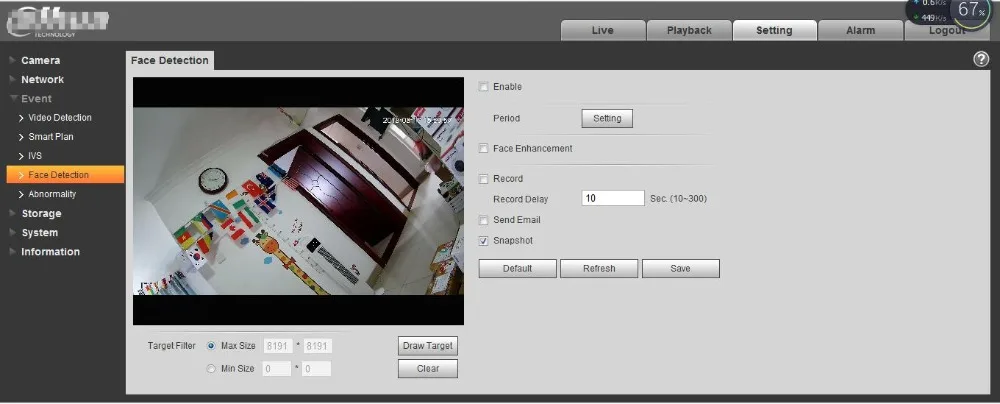
Task: Select the Max Size radio button
Action: (x=211, y=346)
